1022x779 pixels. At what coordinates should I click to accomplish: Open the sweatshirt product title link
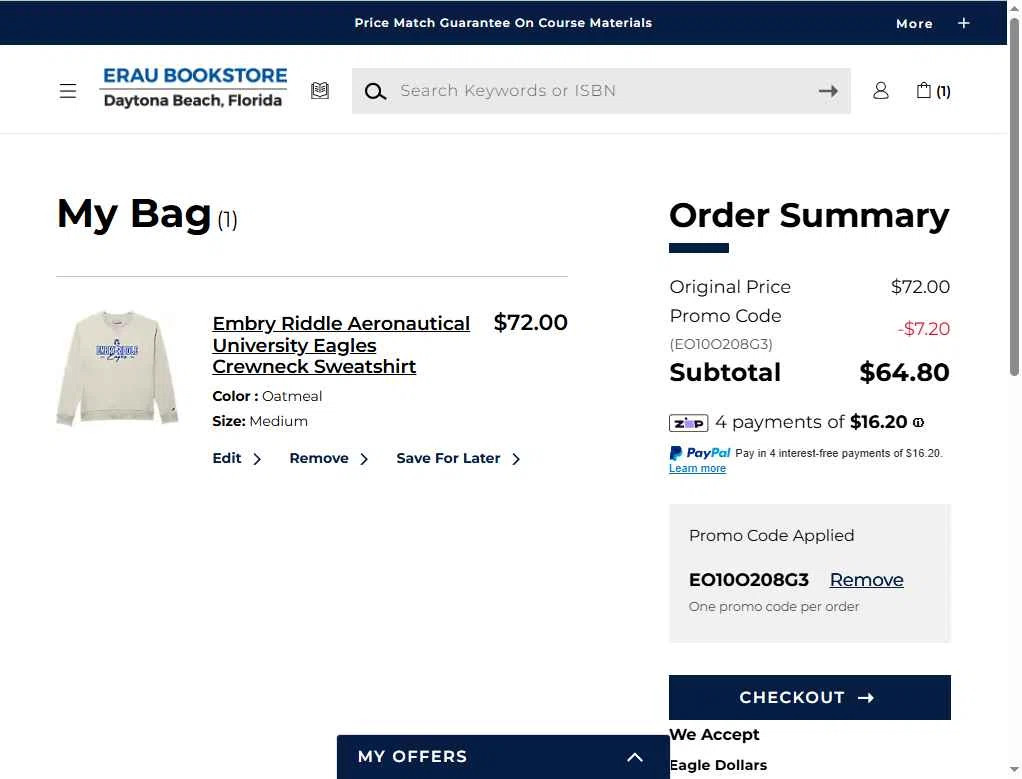[x=341, y=345]
